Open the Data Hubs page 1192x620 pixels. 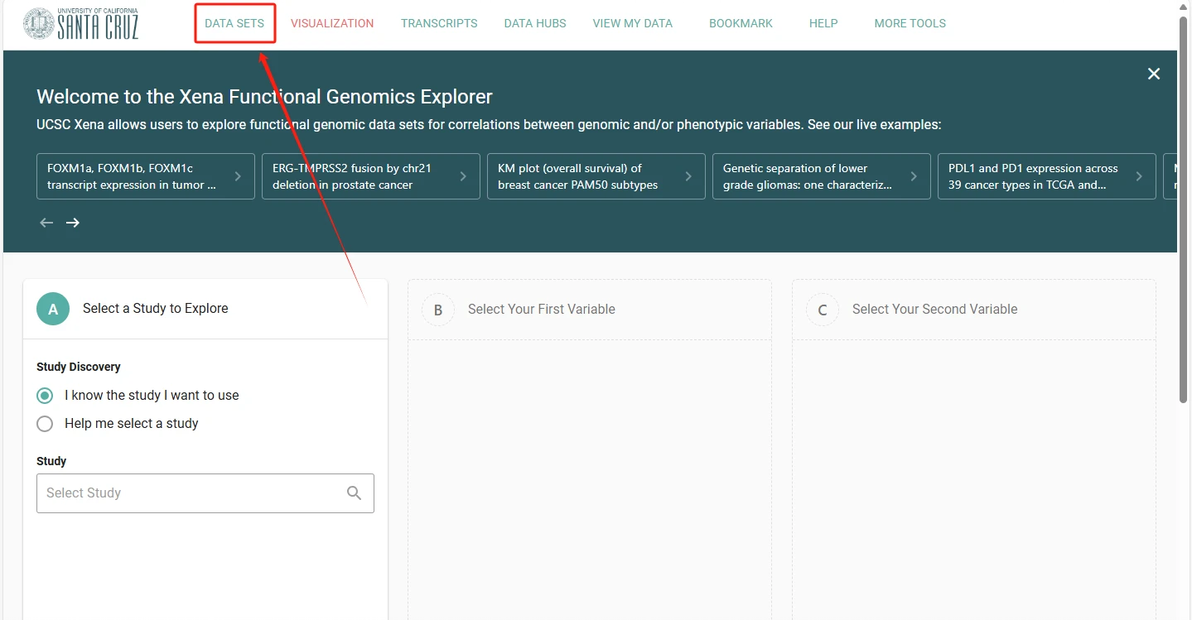point(535,23)
